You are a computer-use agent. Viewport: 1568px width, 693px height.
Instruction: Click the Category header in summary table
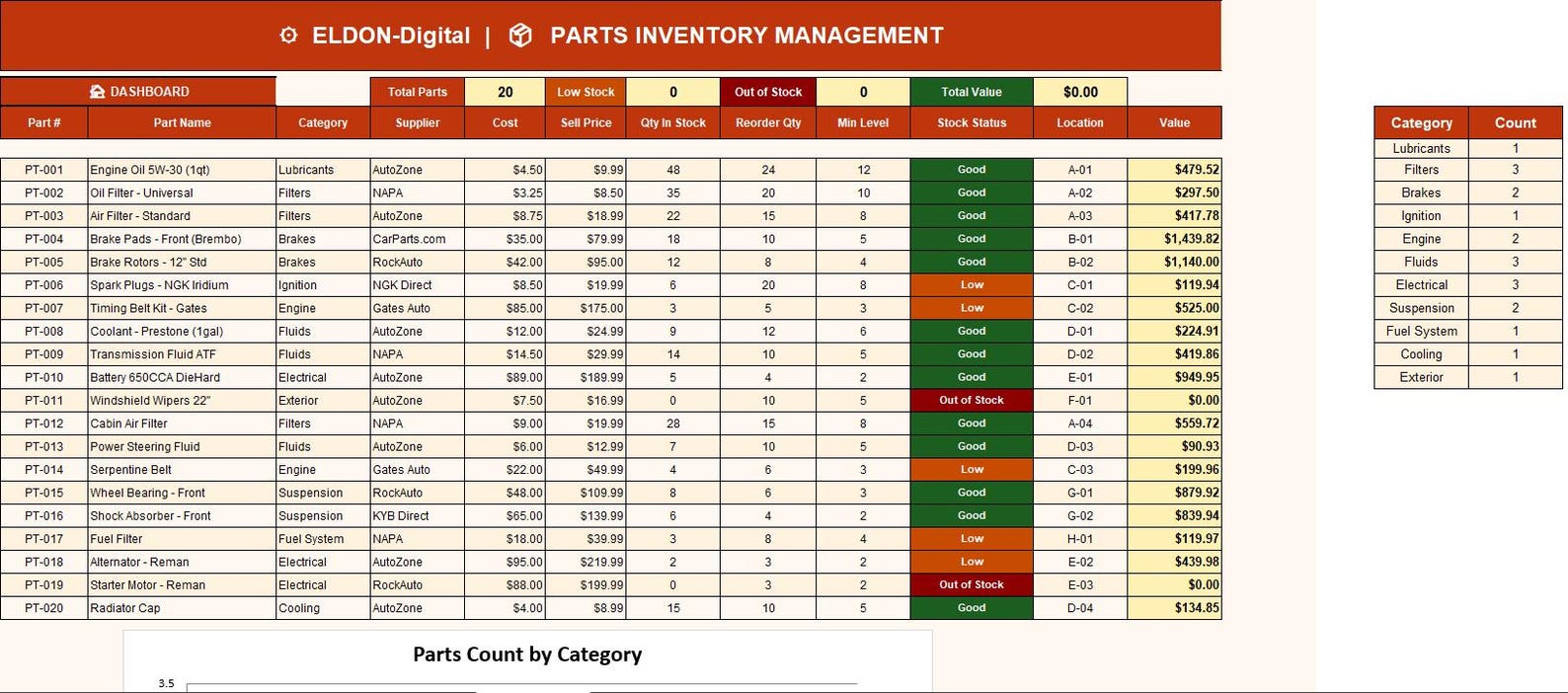click(1421, 123)
